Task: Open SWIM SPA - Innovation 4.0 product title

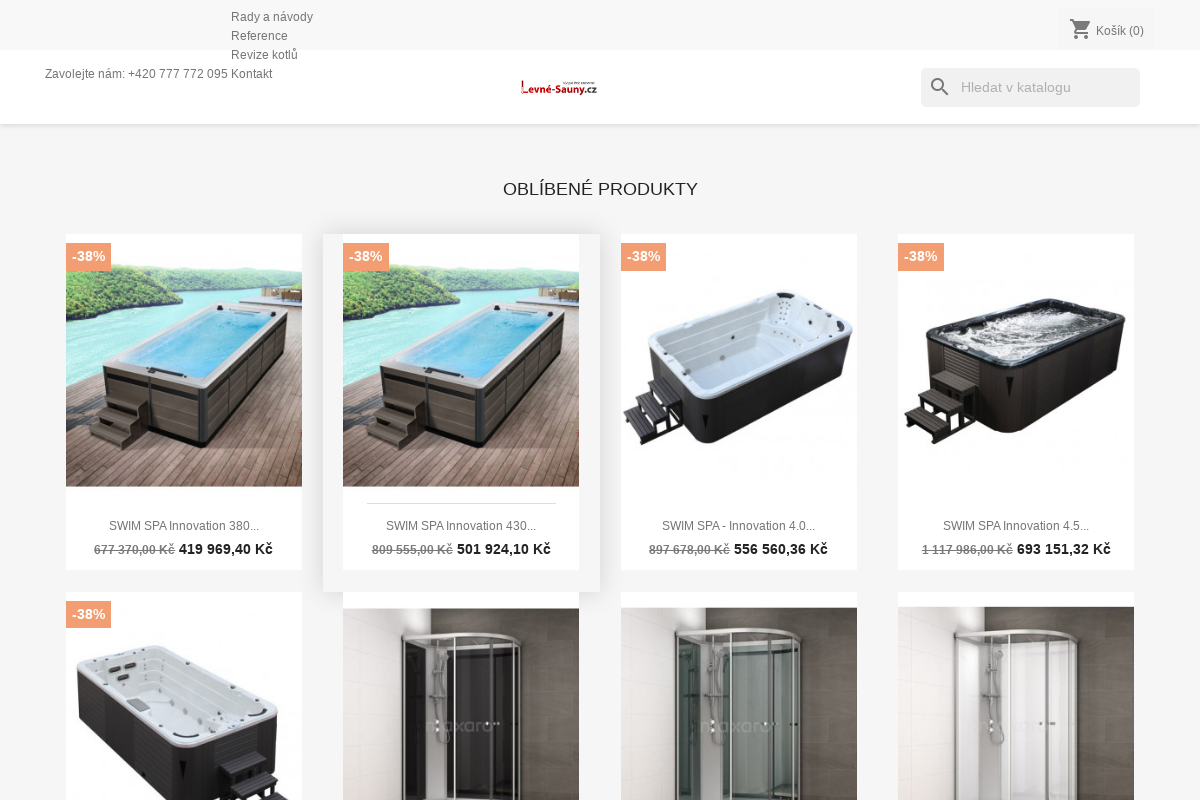Action: [738, 526]
